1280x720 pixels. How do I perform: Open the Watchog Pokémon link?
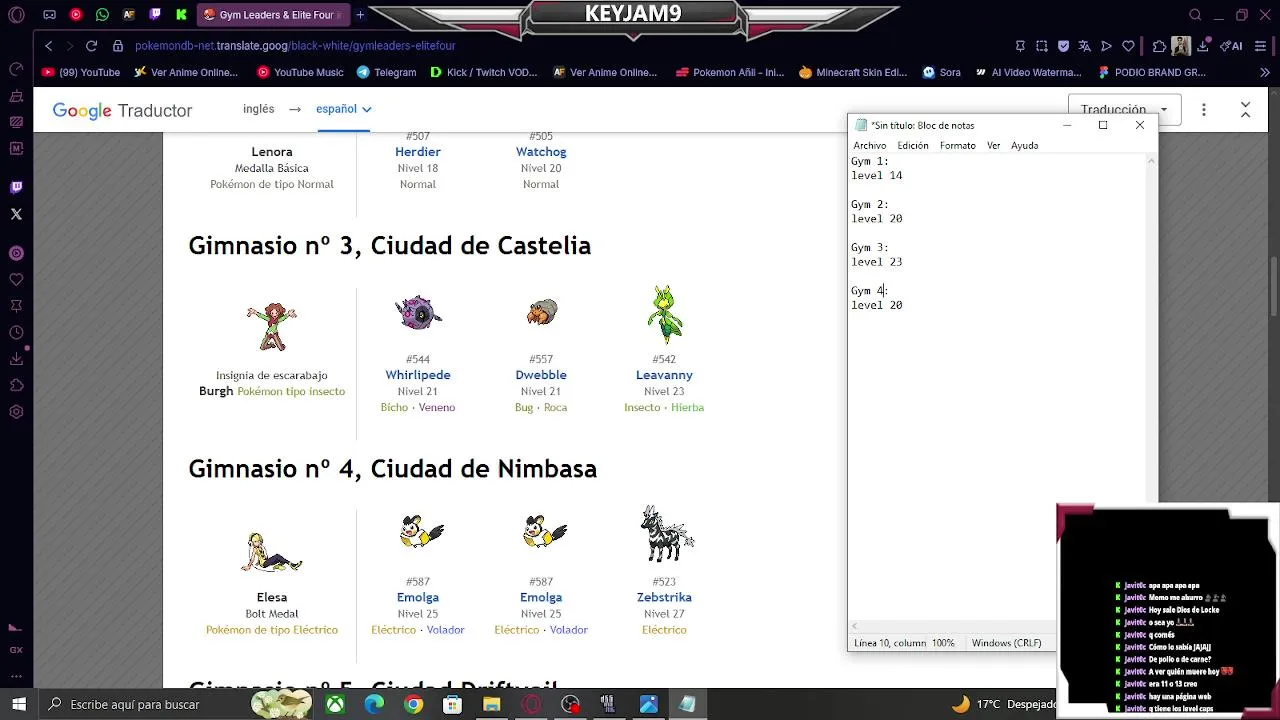(x=541, y=152)
